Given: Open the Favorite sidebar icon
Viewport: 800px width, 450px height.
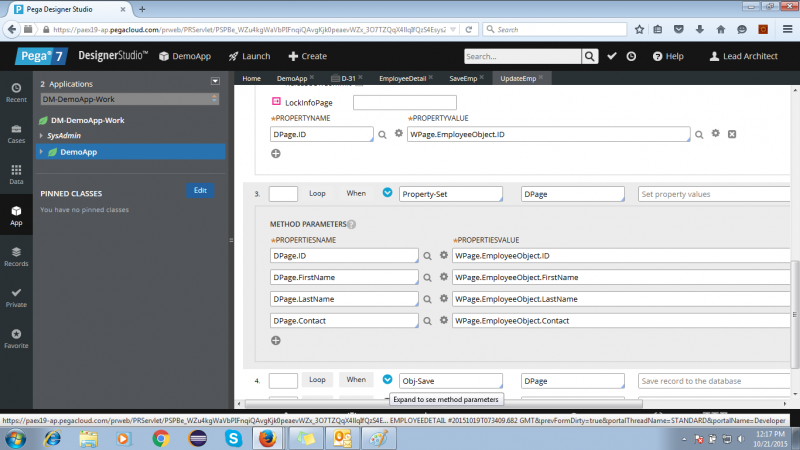Looking at the screenshot, I should tap(16, 339).
